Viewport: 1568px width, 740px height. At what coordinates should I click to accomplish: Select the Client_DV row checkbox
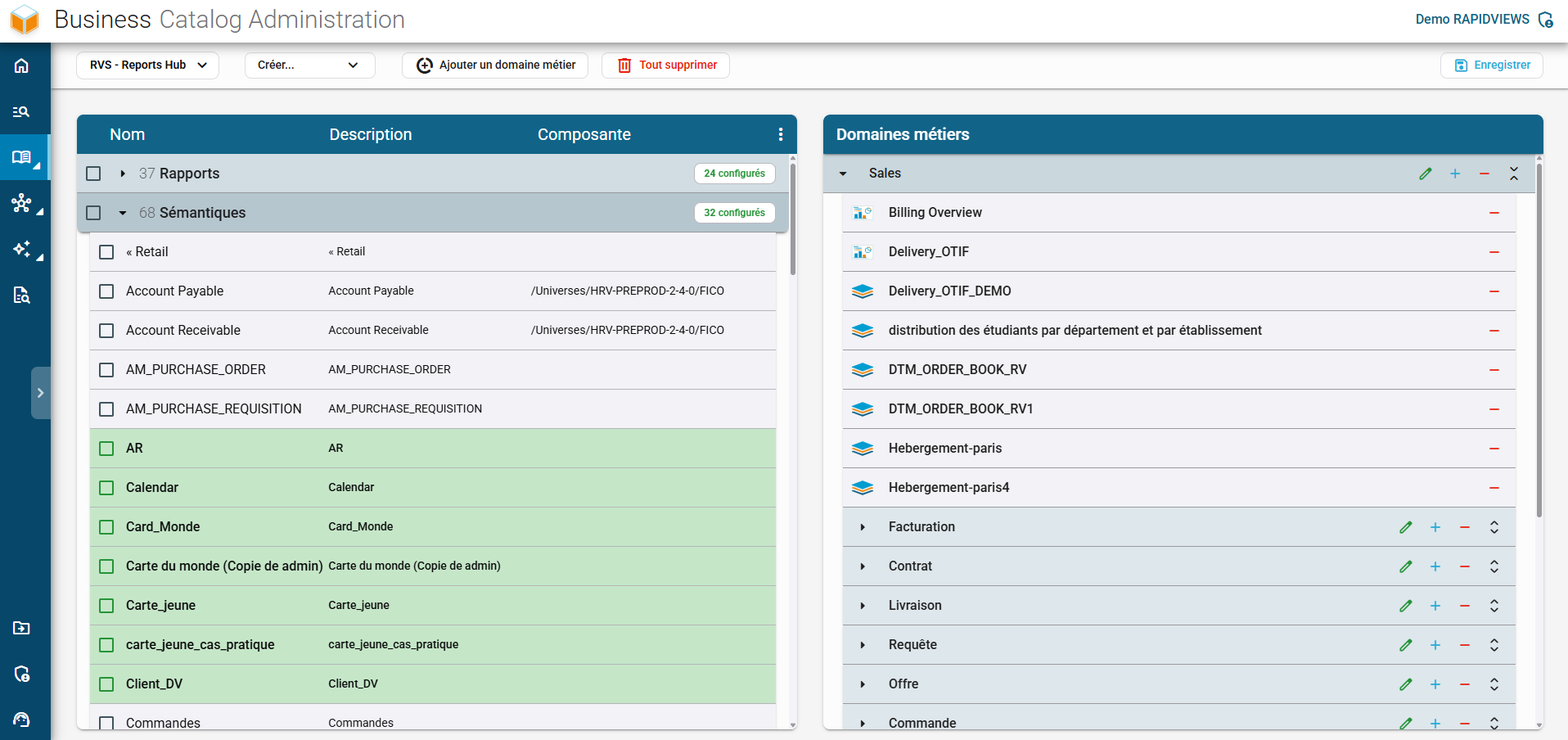[106, 684]
